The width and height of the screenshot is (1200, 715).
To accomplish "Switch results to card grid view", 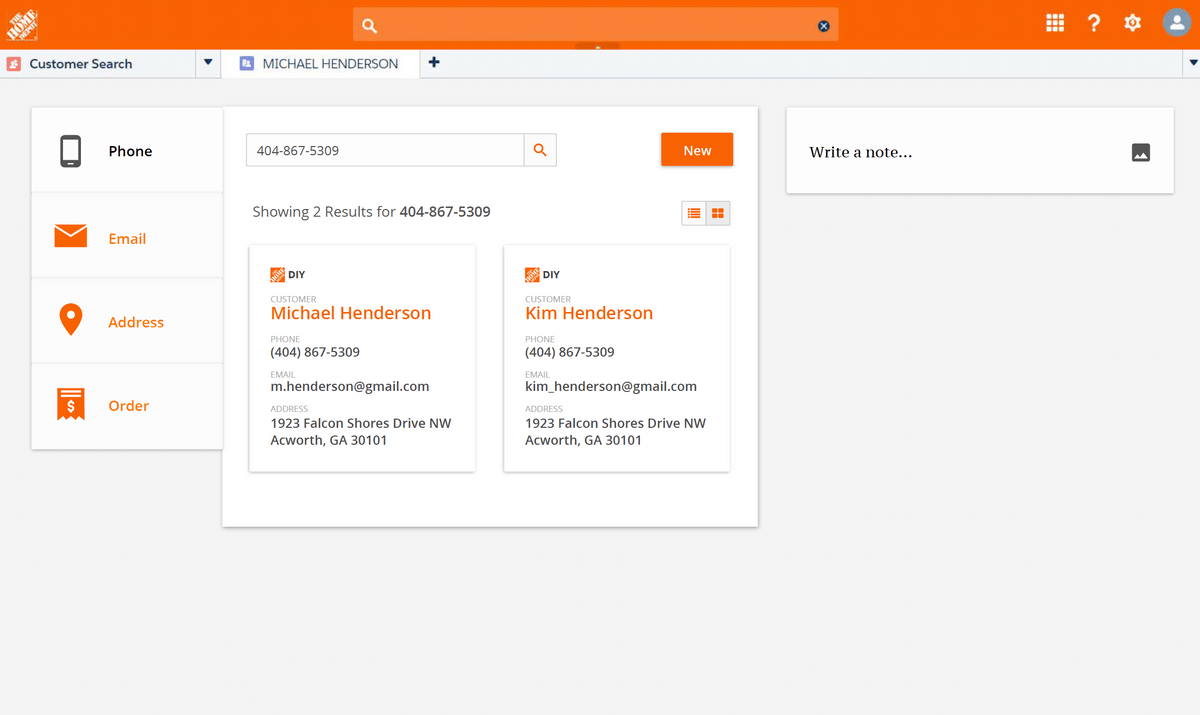I will click(718, 213).
